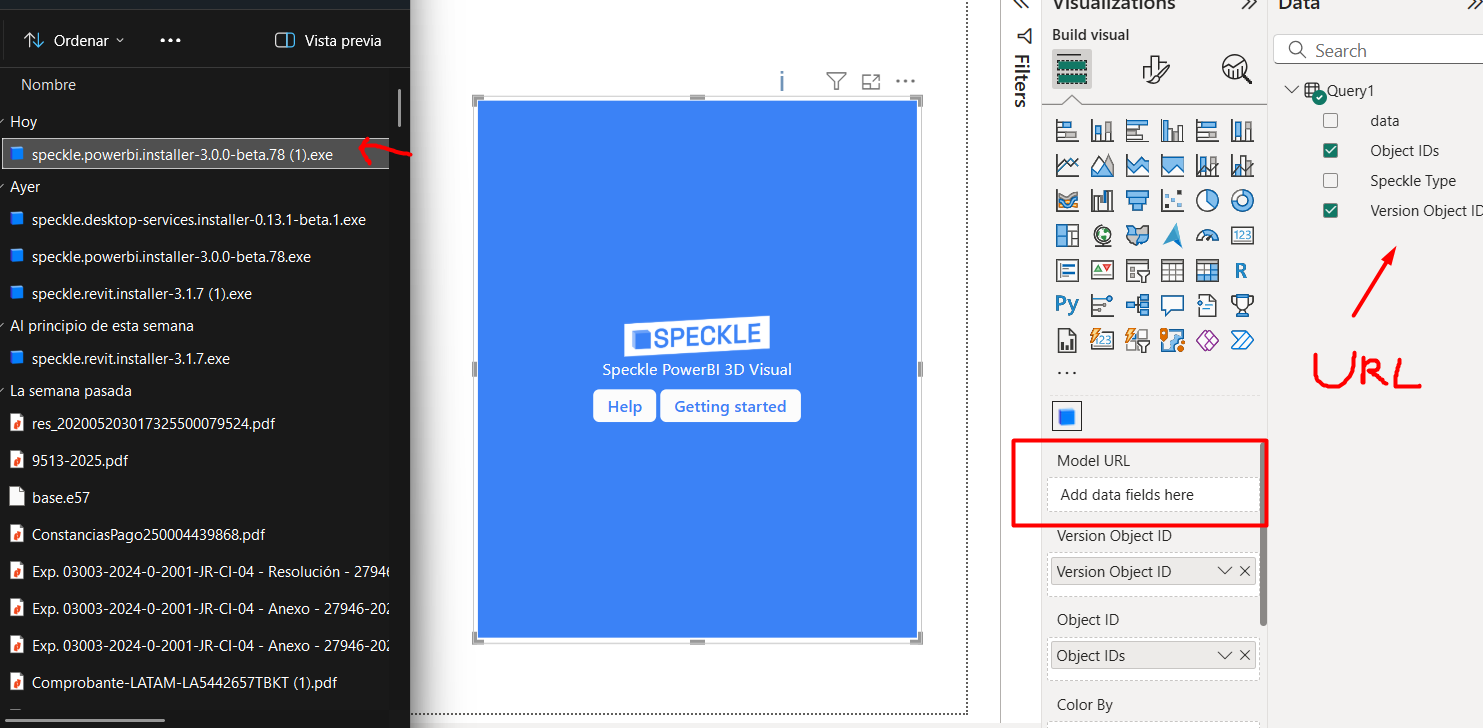
Task: Select the Pie chart visual
Action: click(x=1207, y=200)
